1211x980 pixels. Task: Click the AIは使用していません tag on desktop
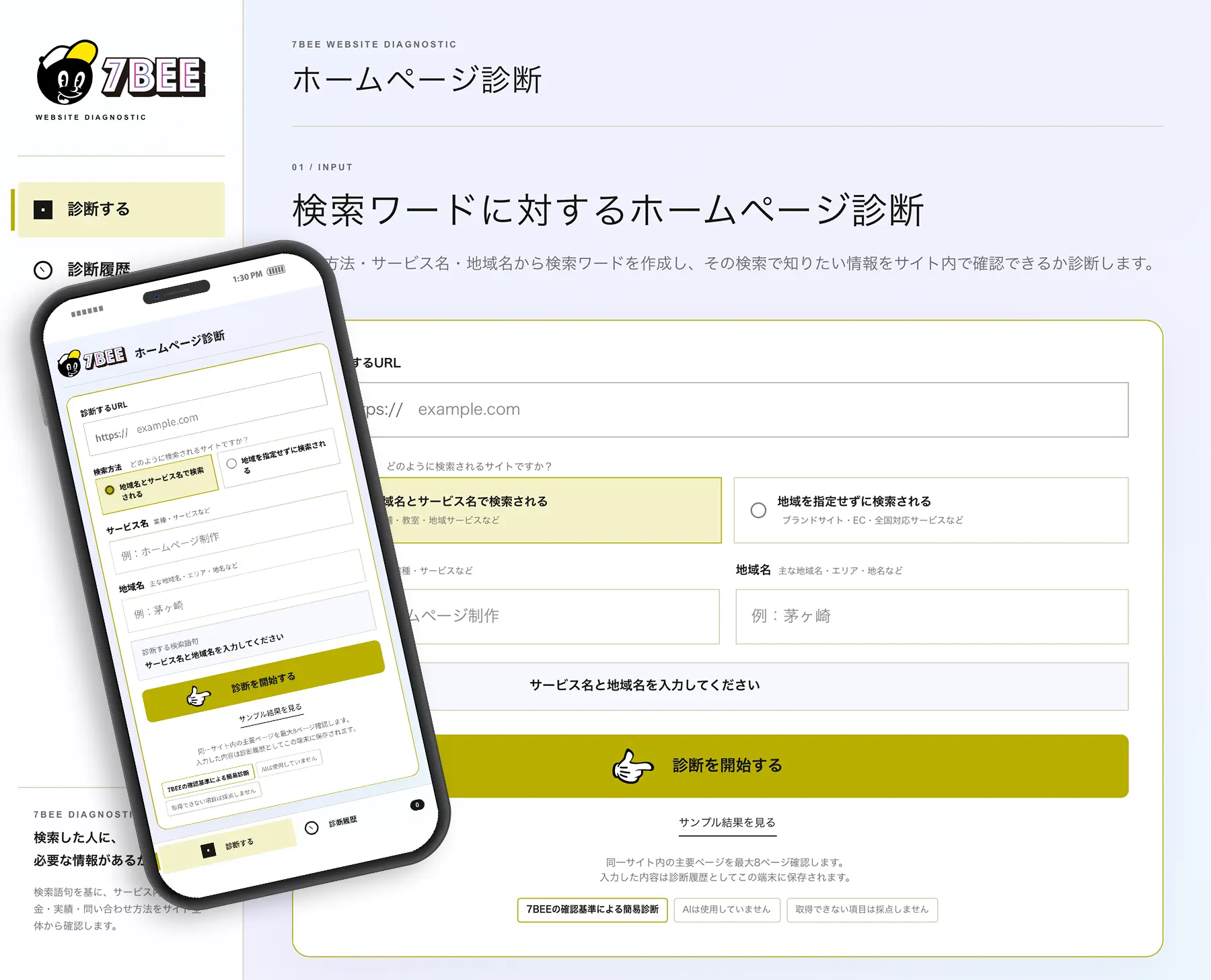[x=727, y=909]
